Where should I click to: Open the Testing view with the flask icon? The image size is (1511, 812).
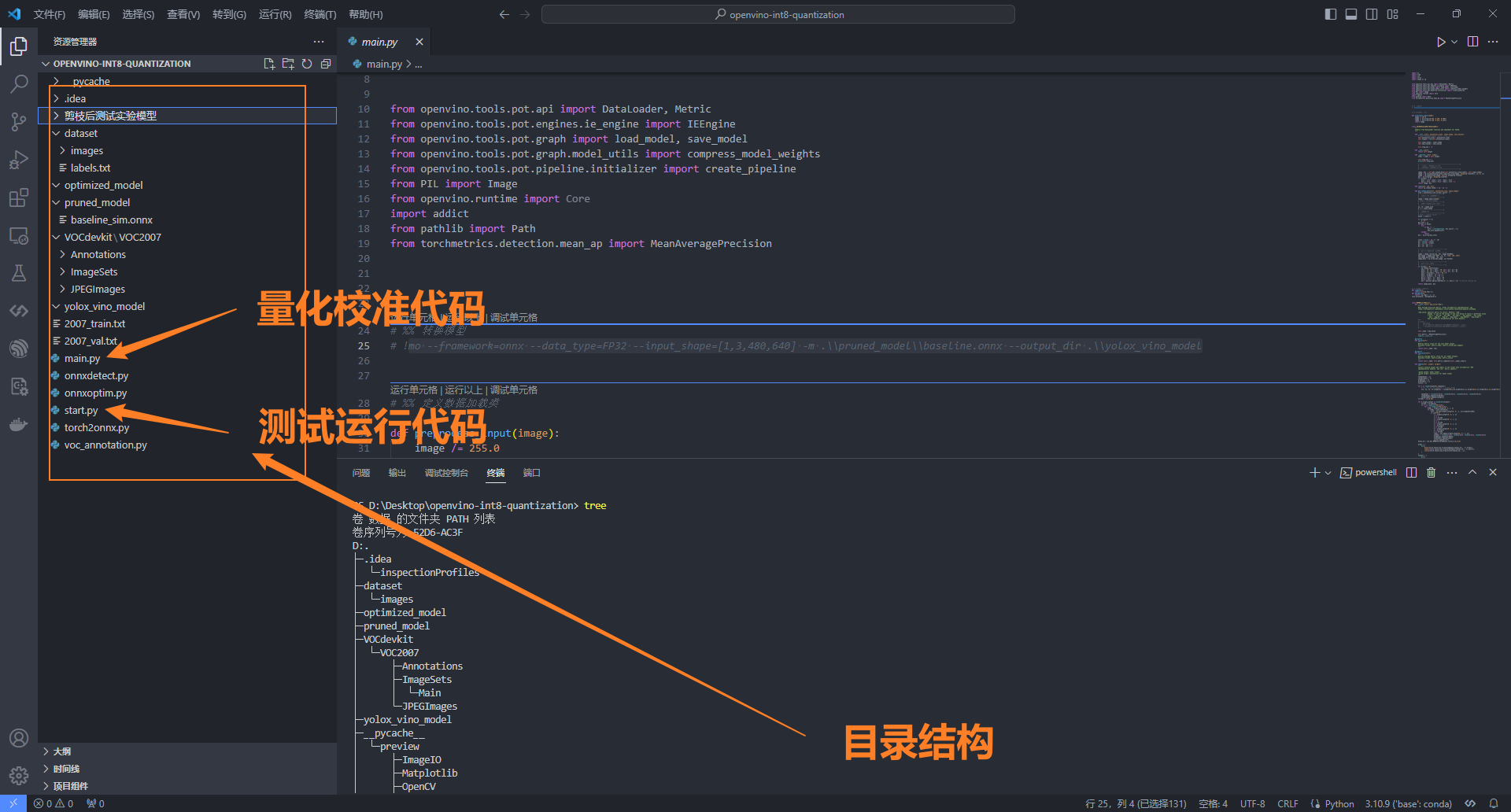tap(19, 273)
